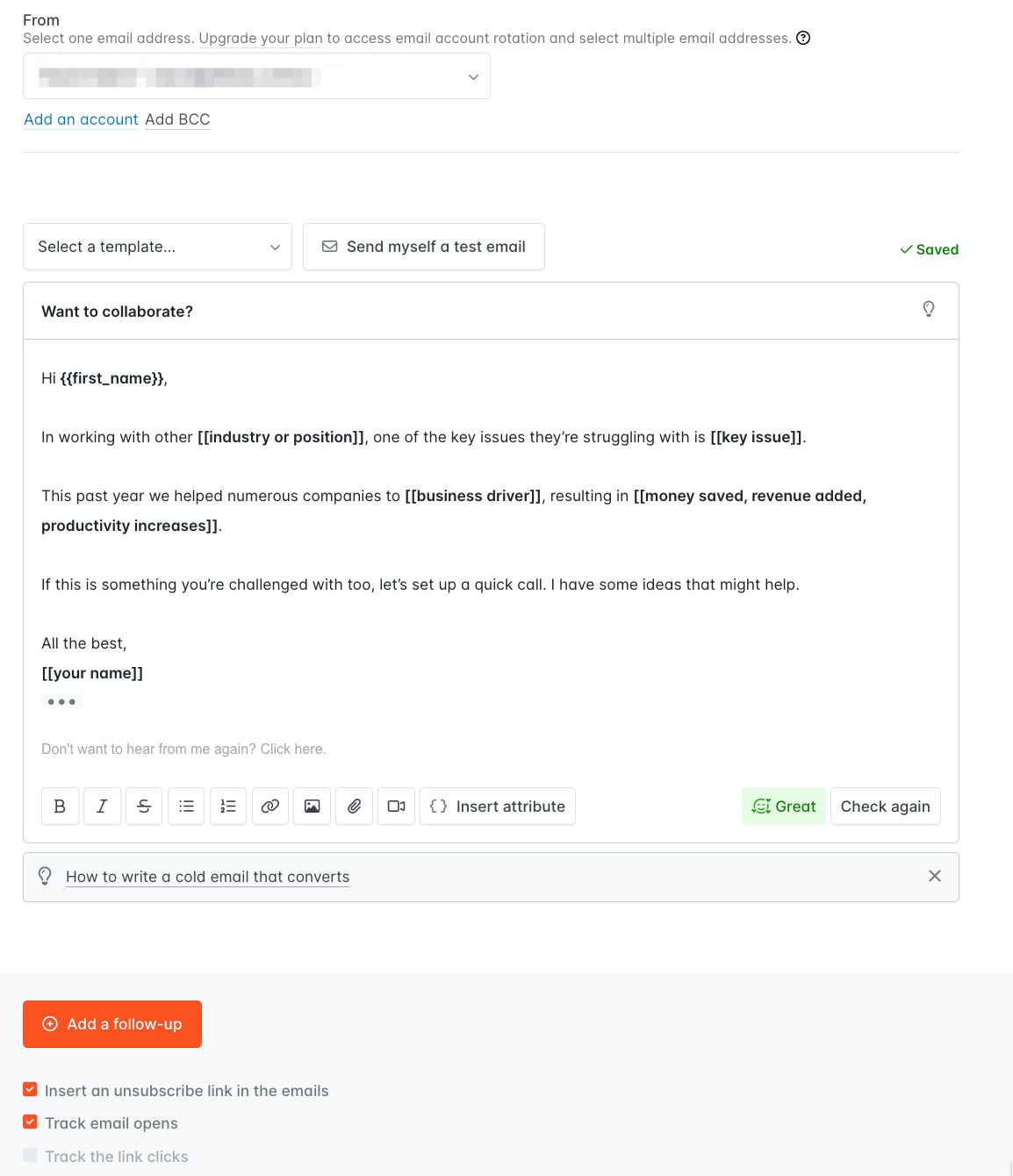Select the strikethrough formatting icon

144,806
